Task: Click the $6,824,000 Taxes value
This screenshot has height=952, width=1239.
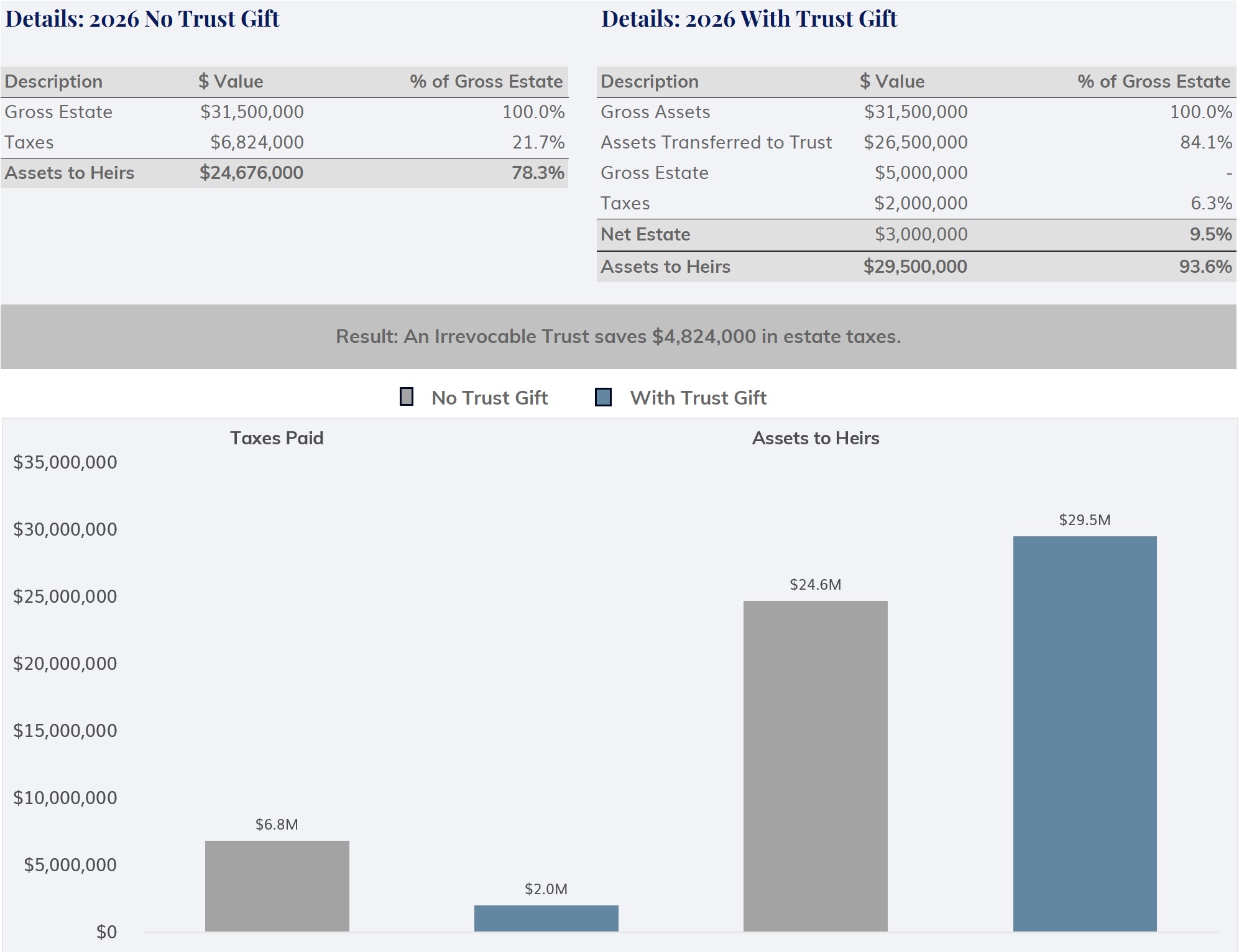Action: coord(257,142)
